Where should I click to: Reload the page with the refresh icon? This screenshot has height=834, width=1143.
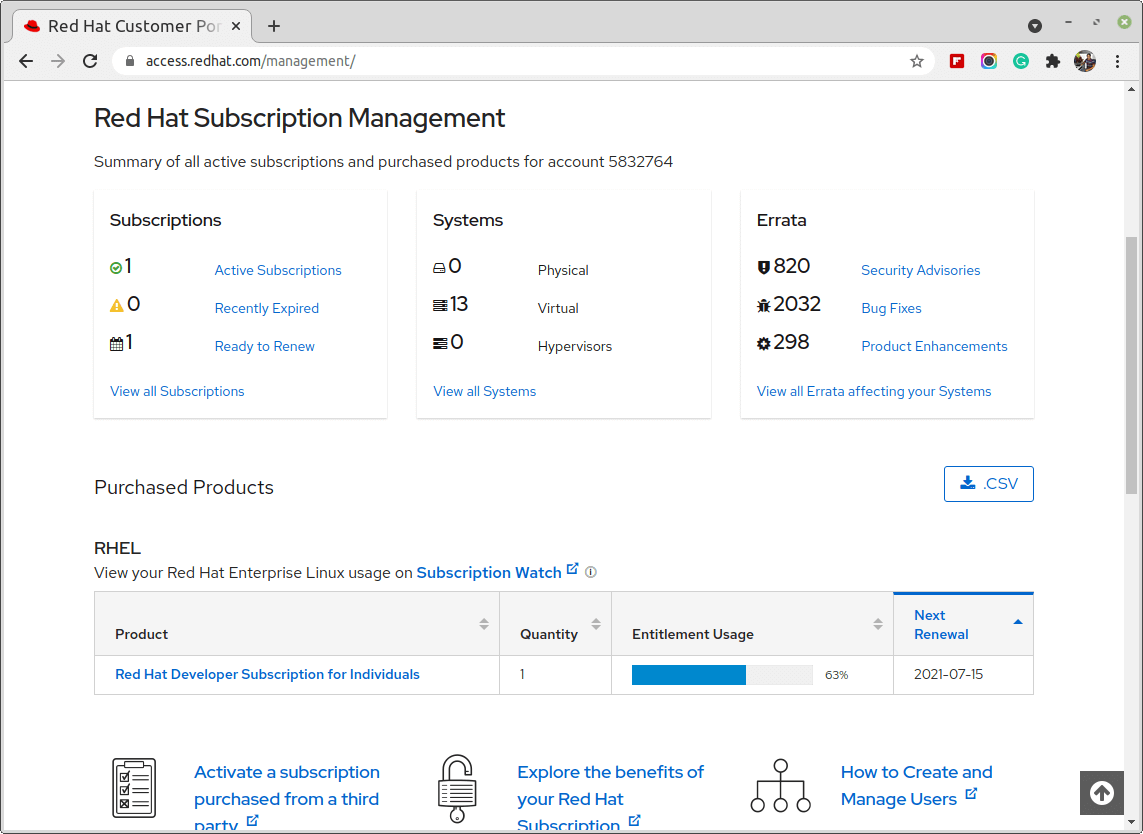(x=90, y=61)
